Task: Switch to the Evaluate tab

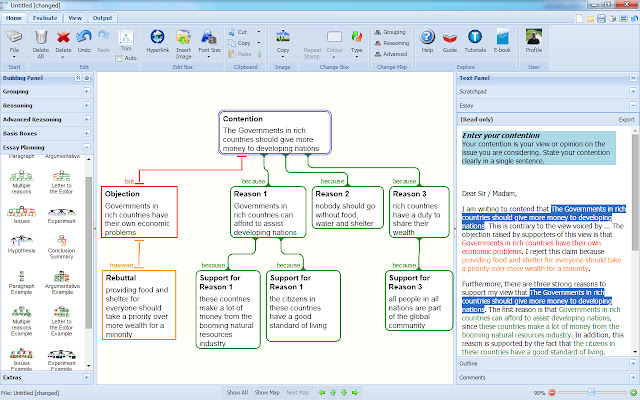Action: (x=45, y=18)
